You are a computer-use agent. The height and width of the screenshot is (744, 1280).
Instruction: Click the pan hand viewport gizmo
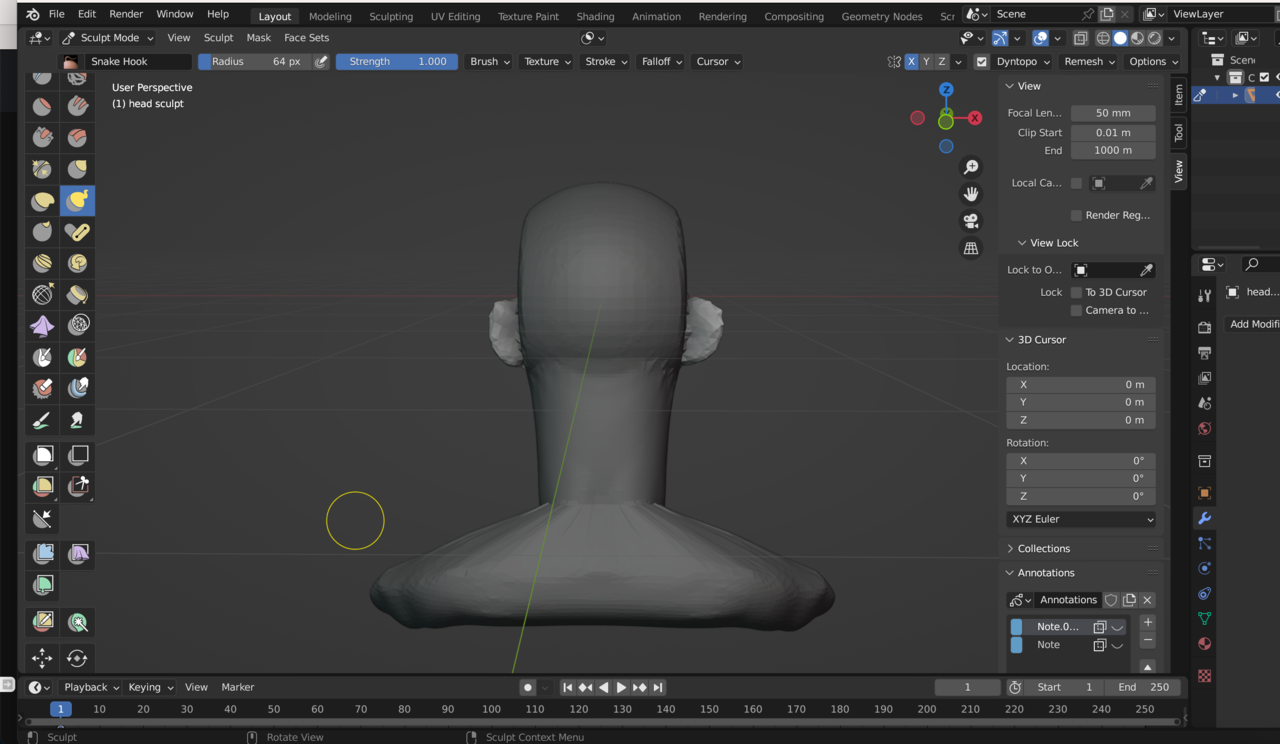tap(970, 194)
